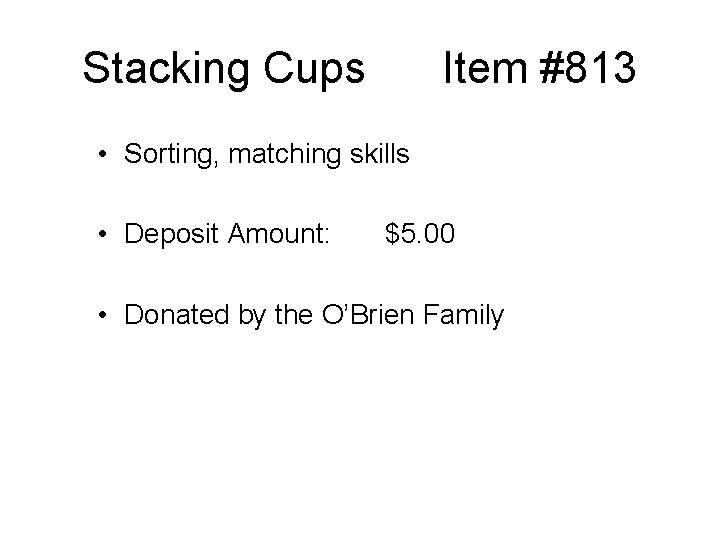Image resolution: width=720 pixels, height=540 pixels.
Task: Click the item number "#813"
Action: pos(586,69)
